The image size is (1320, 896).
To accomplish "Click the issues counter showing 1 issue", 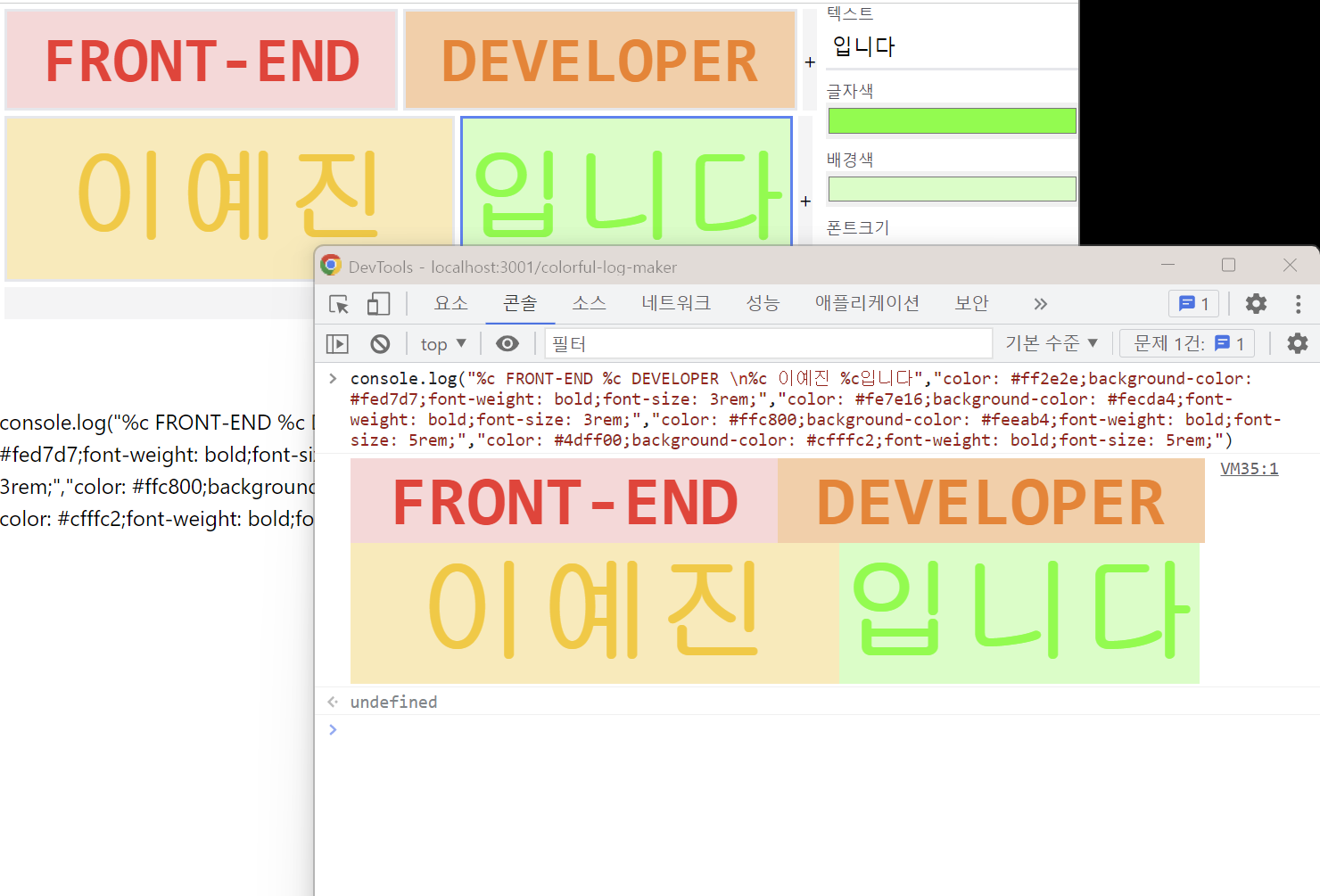I will click(1192, 303).
